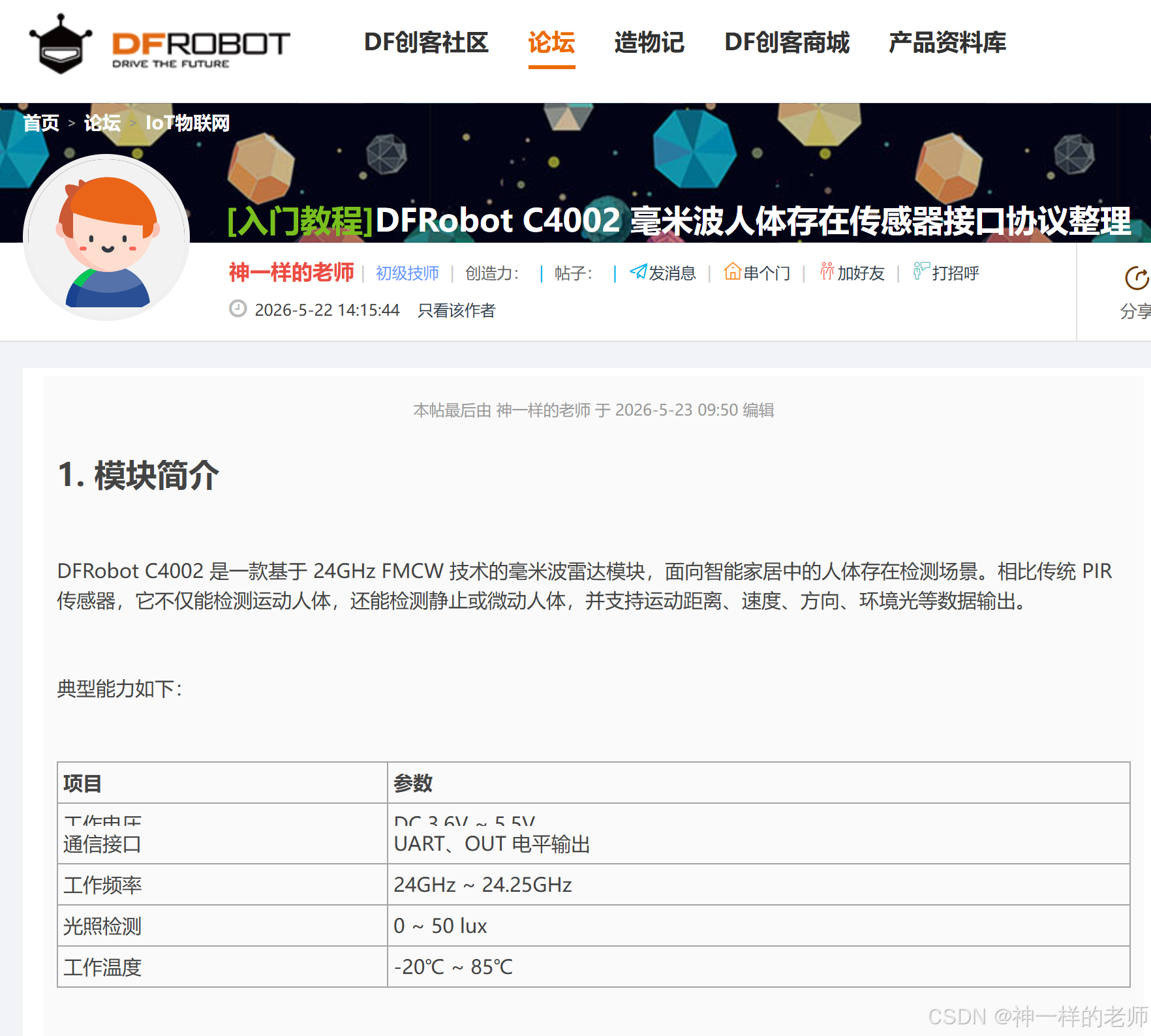This screenshot has height=1036, width=1151.
Task: Click the last-edited notice text
Action: pos(594,410)
